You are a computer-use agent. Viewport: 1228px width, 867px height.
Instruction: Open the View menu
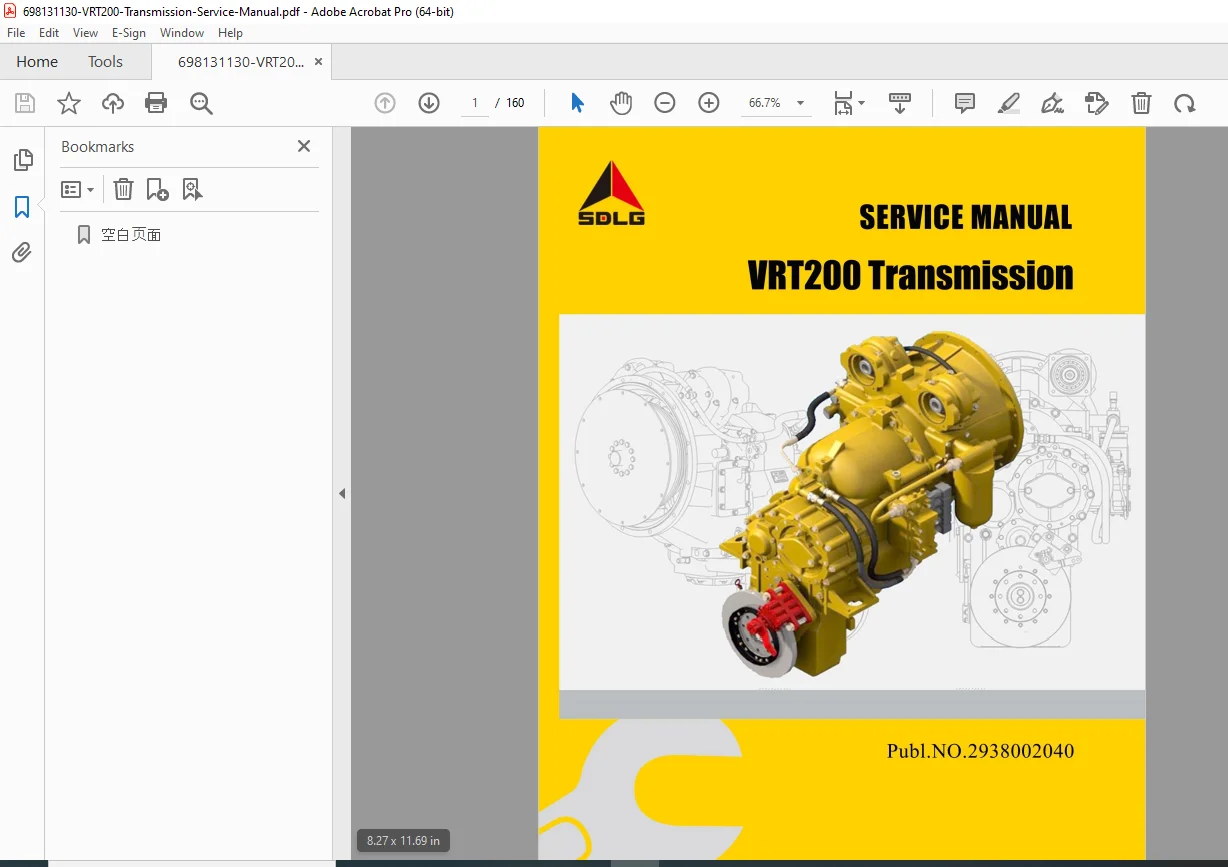point(86,33)
